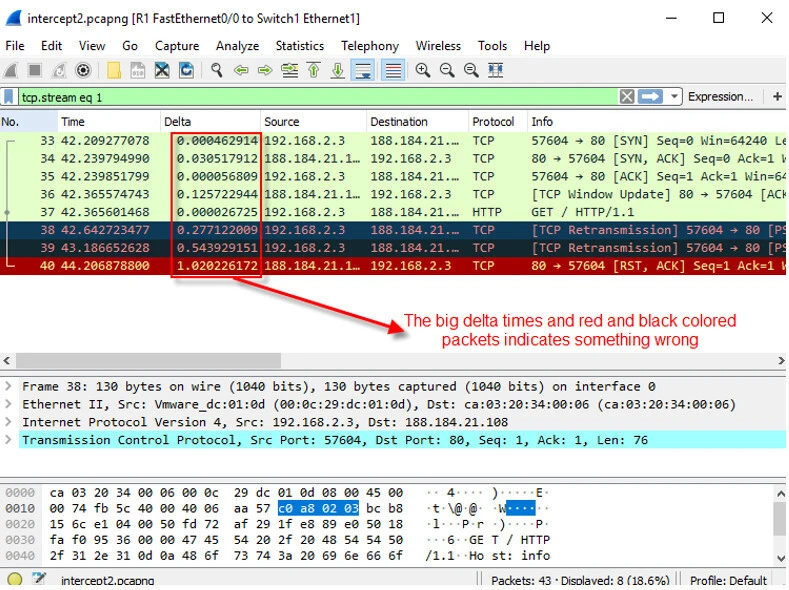
Task: Click the find packet magnifier icon
Action: click(216, 70)
